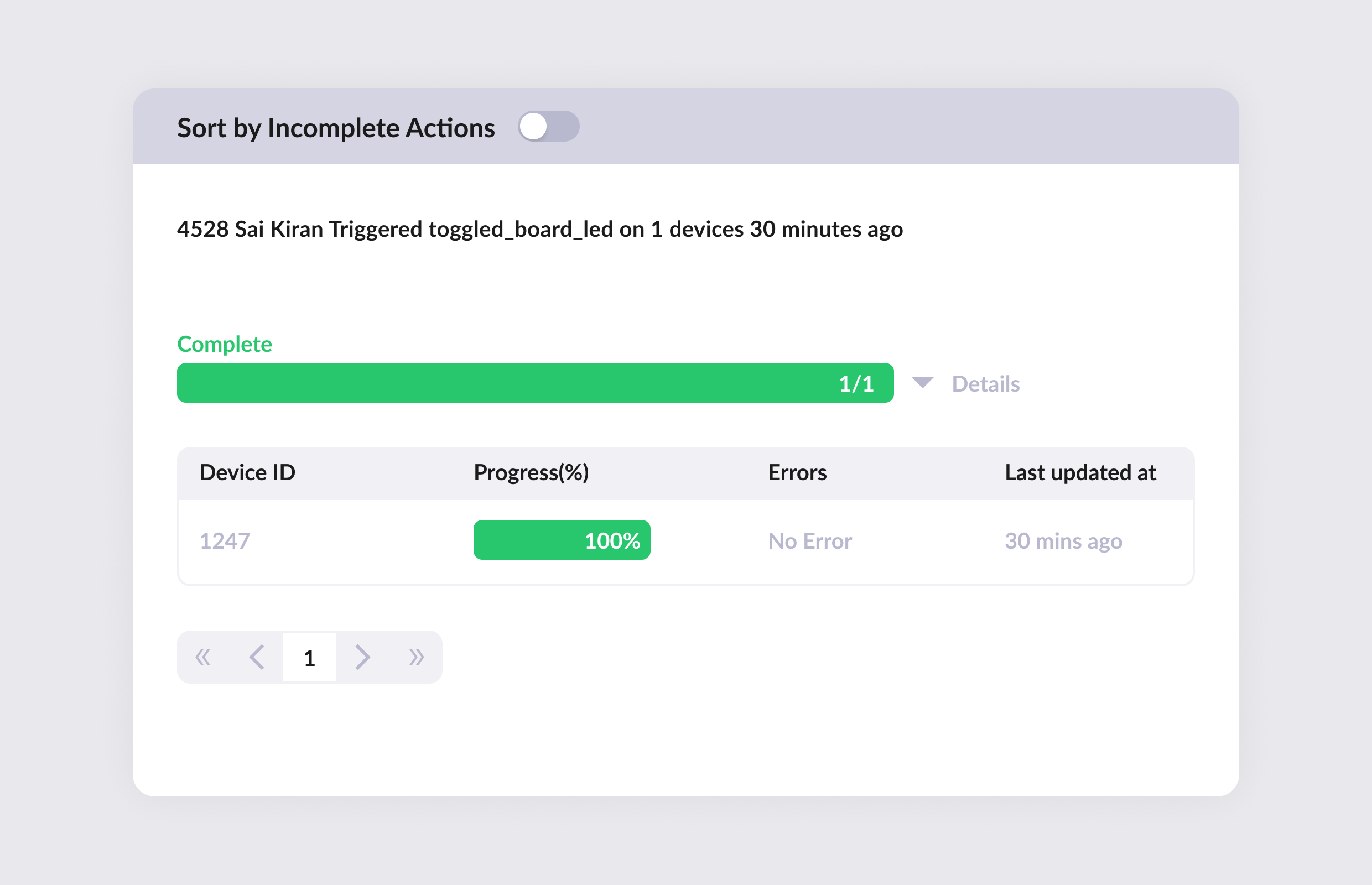
Task: Click the white knob of the sort switch
Action: tap(535, 127)
